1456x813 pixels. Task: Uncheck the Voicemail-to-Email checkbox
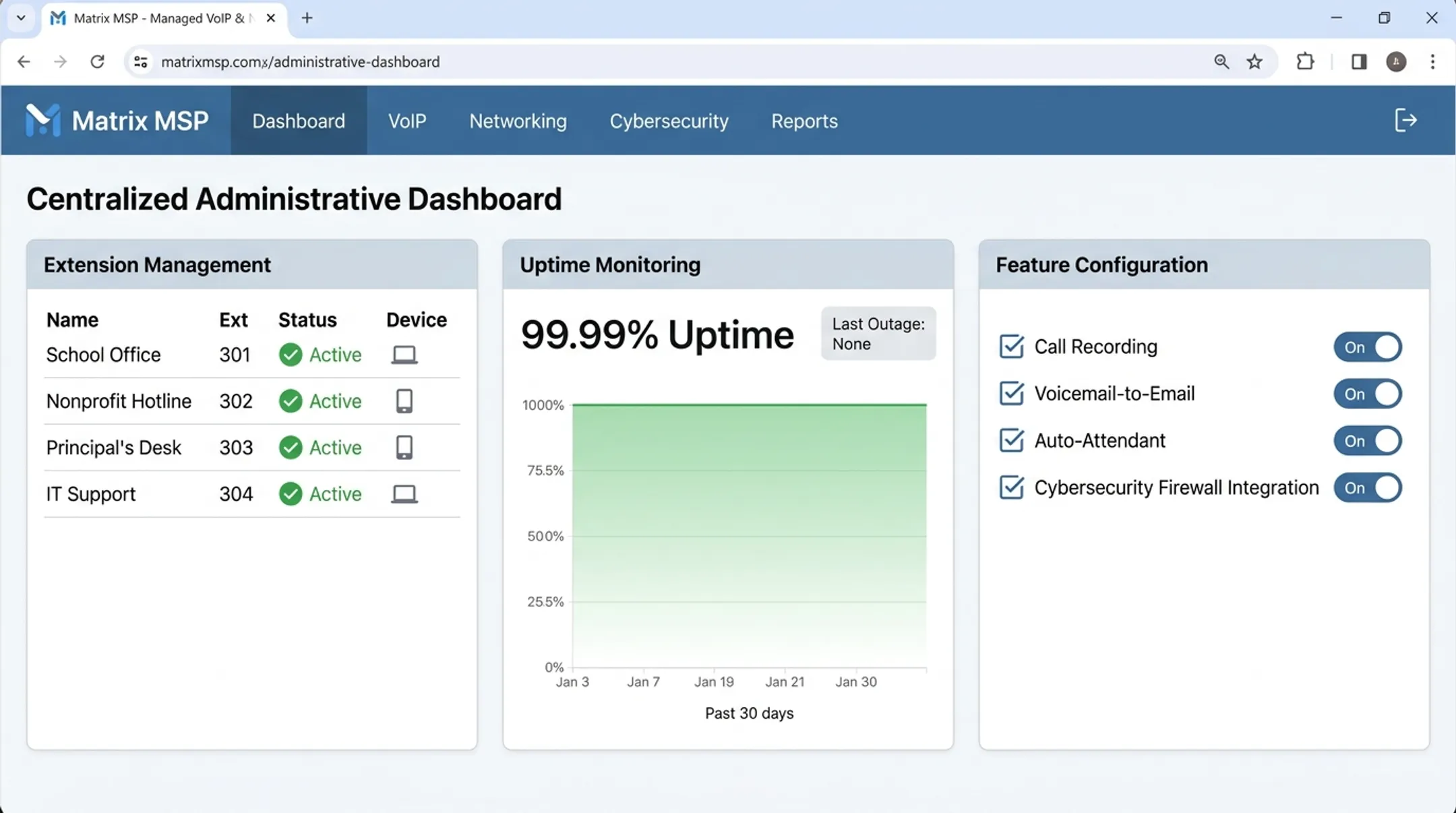[x=1011, y=393]
